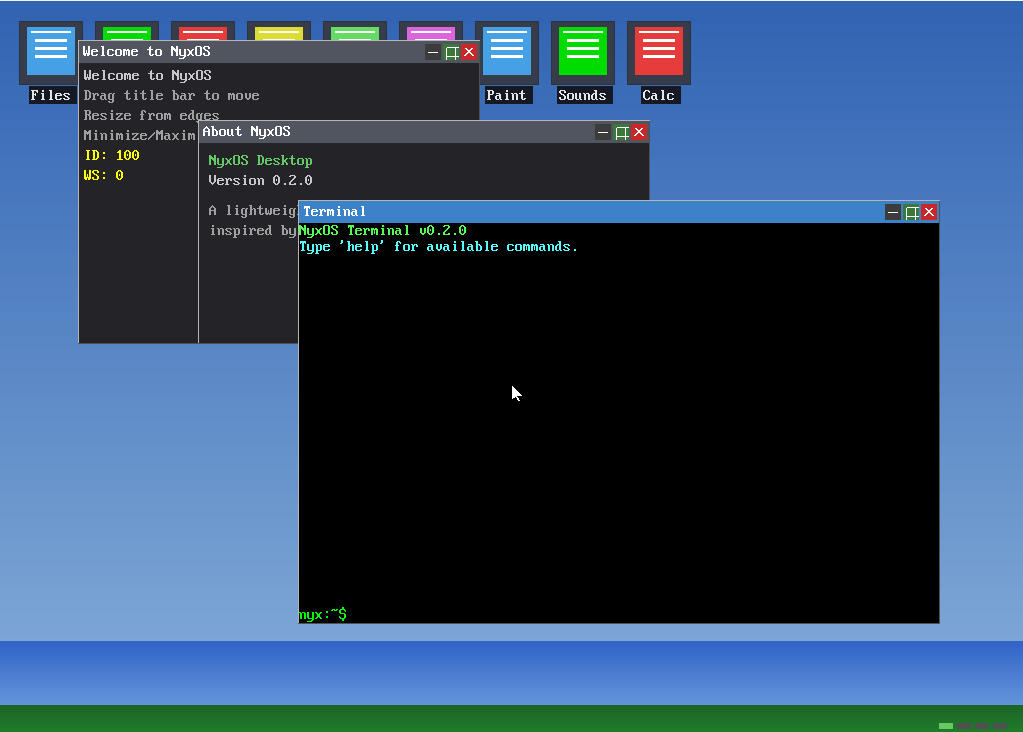Click 'NyxOS Desktop' text in About window

click(x=260, y=160)
